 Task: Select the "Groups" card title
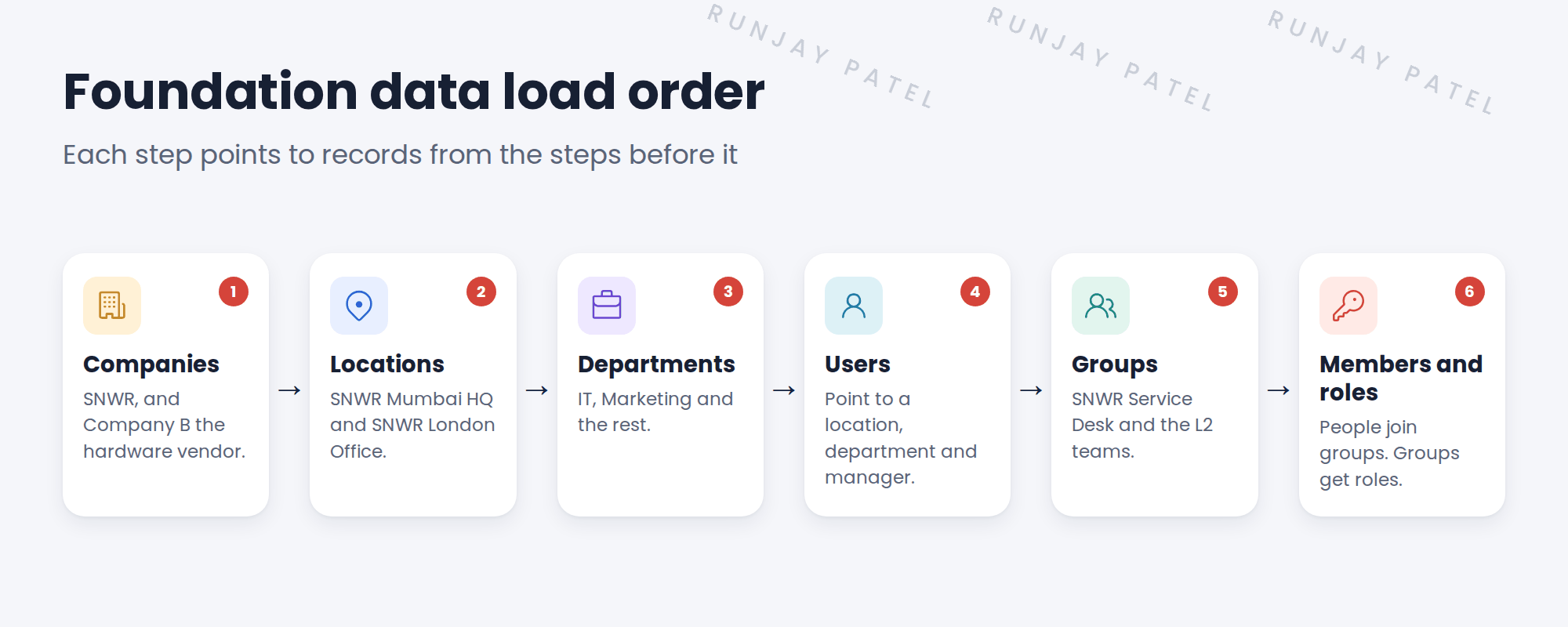click(x=1115, y=364)
